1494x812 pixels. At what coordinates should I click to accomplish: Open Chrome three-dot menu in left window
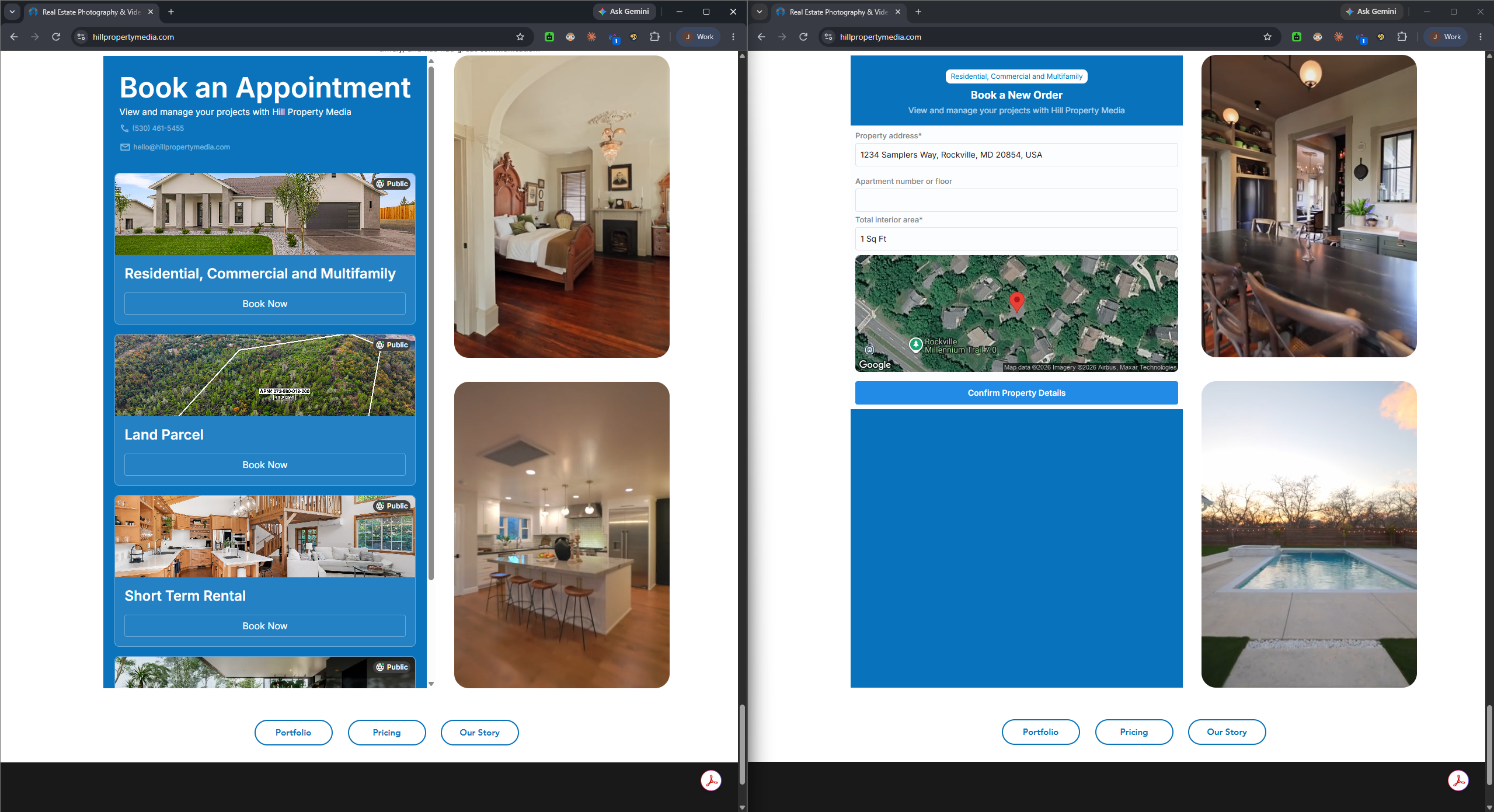point(733,37)
